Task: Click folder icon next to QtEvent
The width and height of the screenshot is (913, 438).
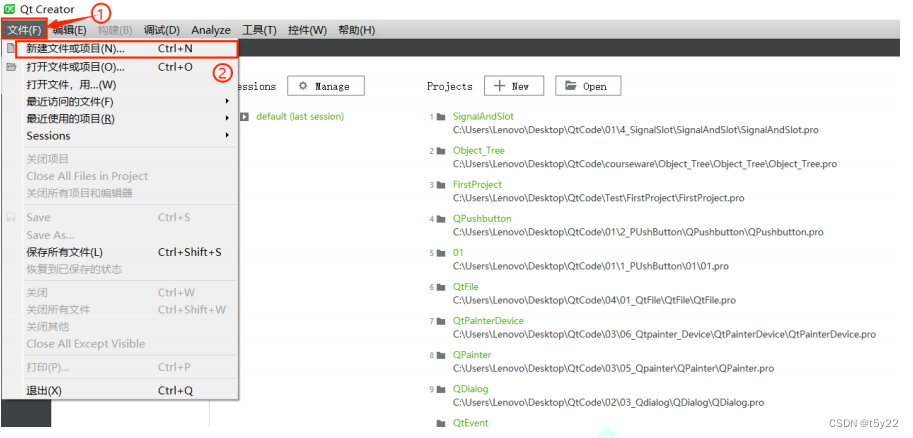Action: pyautogui.click(x=441, y=423)
